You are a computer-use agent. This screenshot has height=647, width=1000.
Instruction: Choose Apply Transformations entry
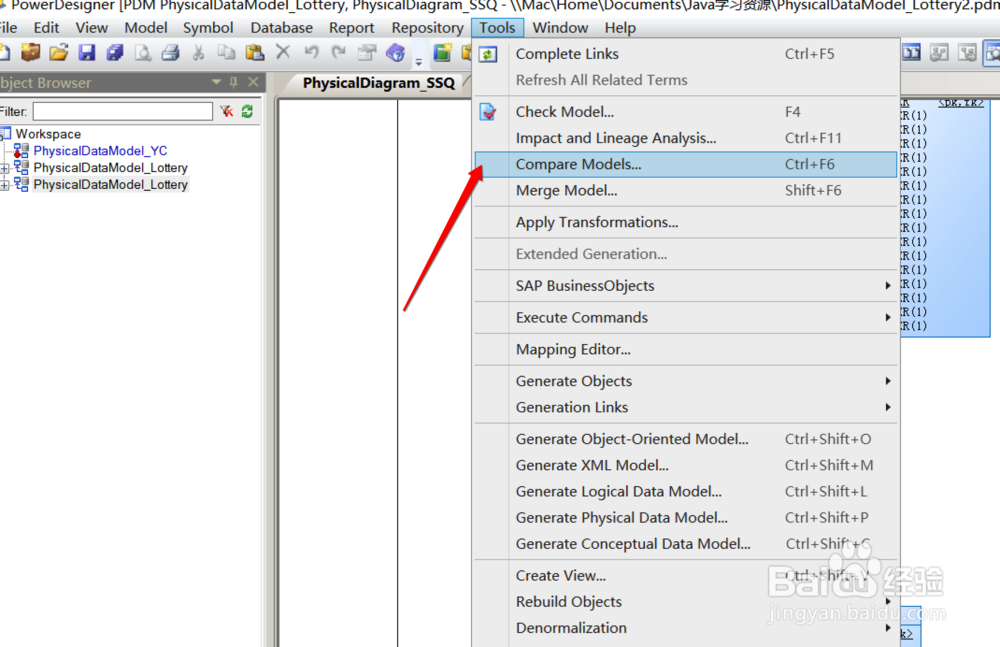686,222
